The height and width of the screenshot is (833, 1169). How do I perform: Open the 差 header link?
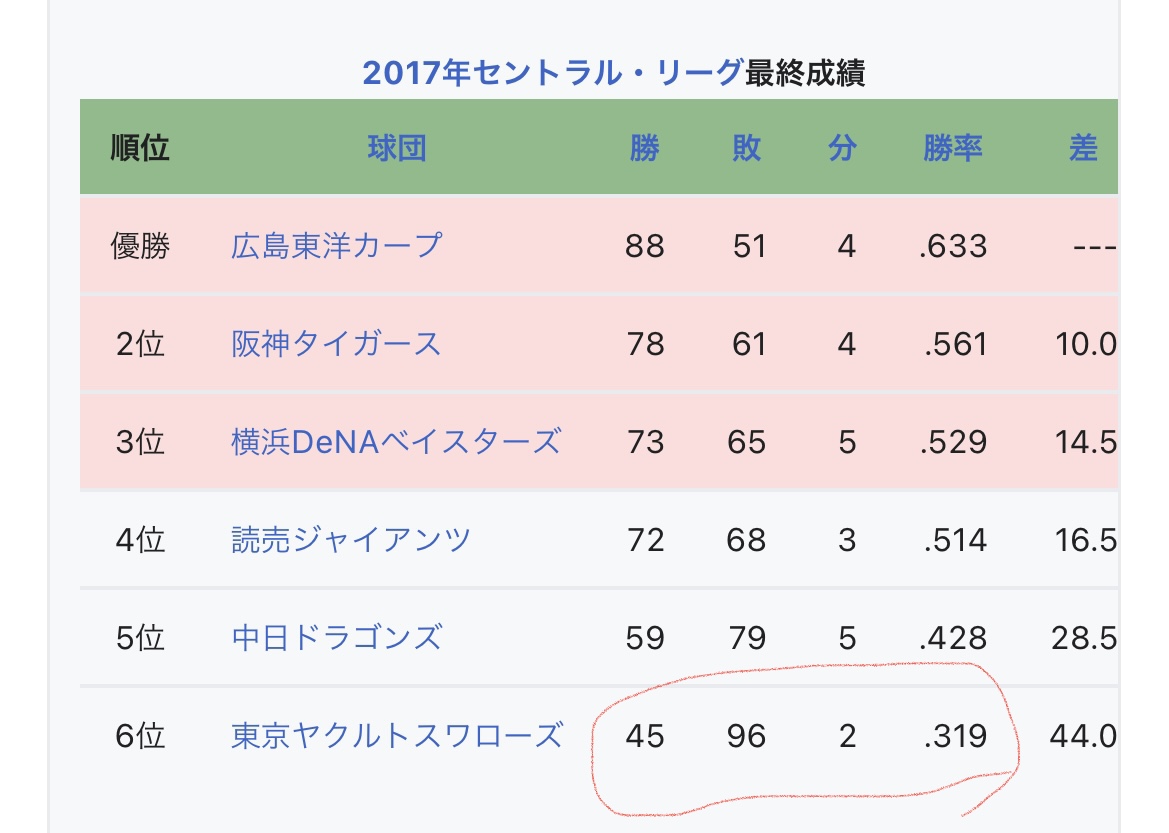pyautogui.click(x=1082, y=149)
